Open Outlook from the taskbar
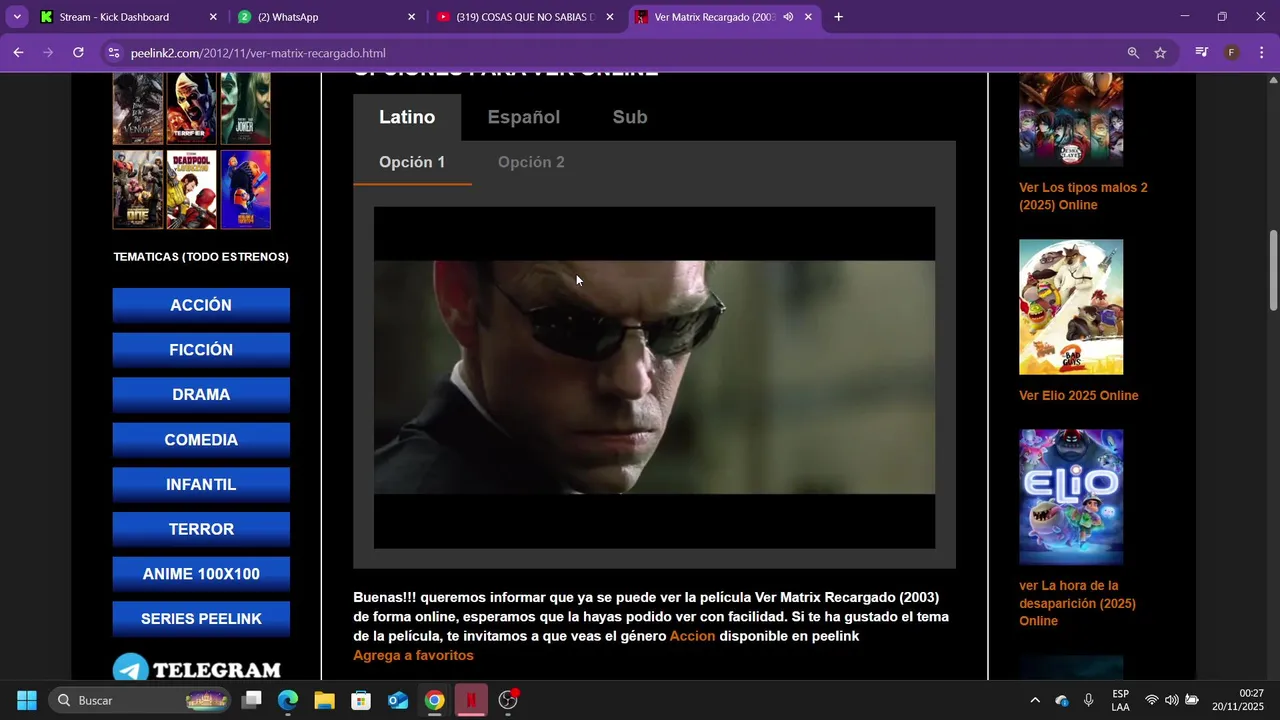The height and width of the screenshot is (720, 1280). click(398, 700)
